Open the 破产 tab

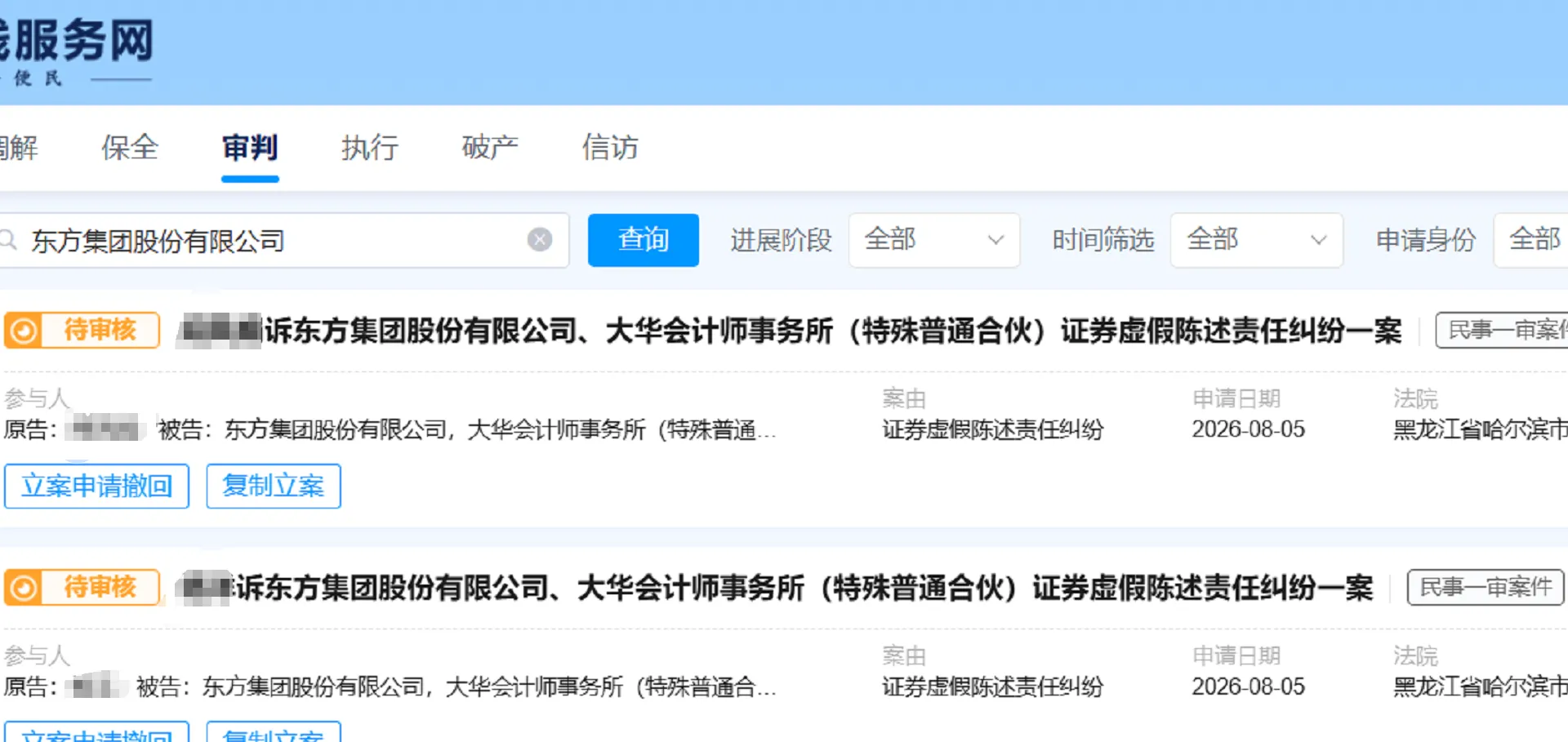[490, 148]
